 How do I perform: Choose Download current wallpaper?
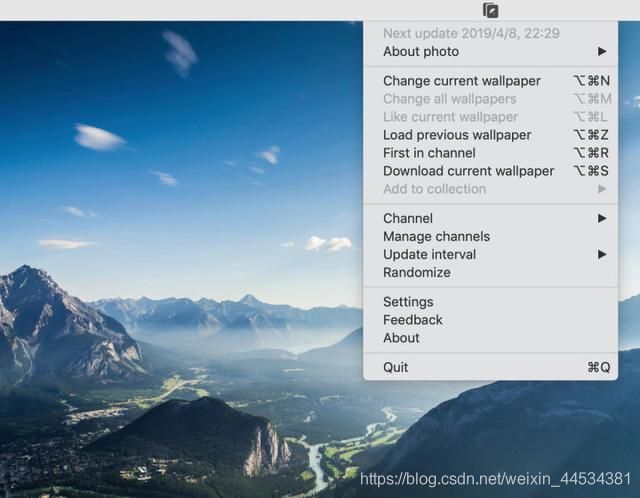(490, 171)
